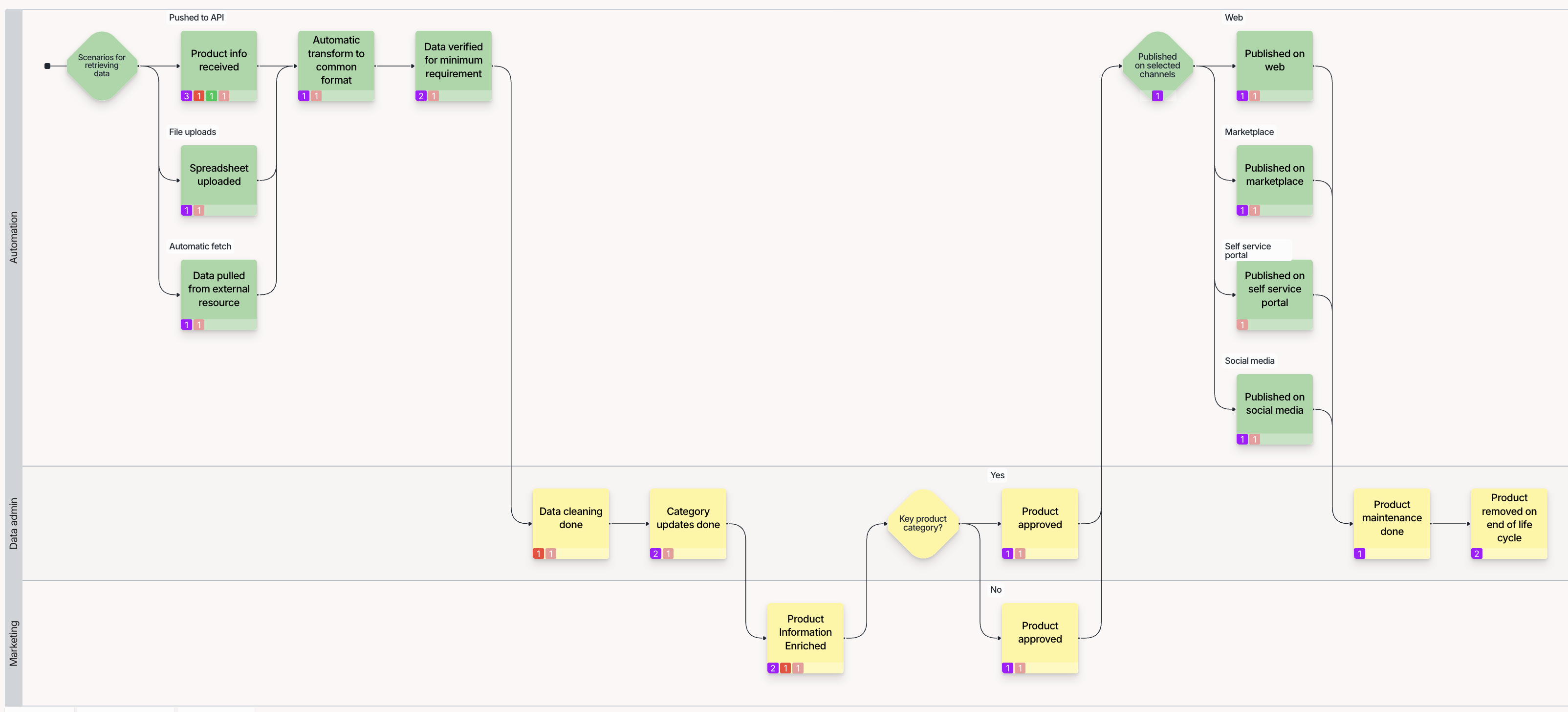Click purple badge on Data pulled node
This screenshot has width=1568, height=712.
coord(186,325)
